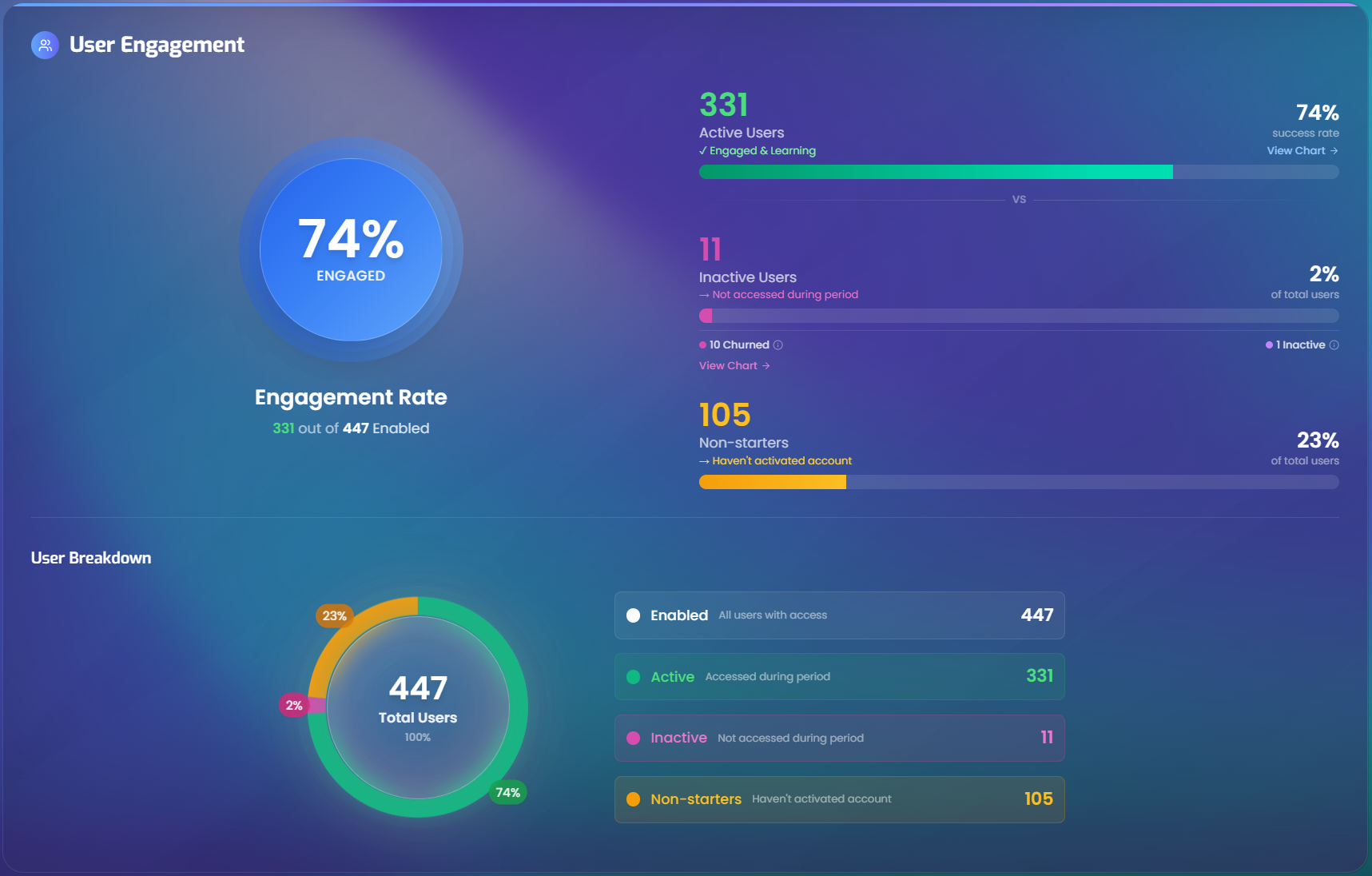Click the 74% badge on donut chart
This screenshot has height=876, width=1372.
[508, 792]
